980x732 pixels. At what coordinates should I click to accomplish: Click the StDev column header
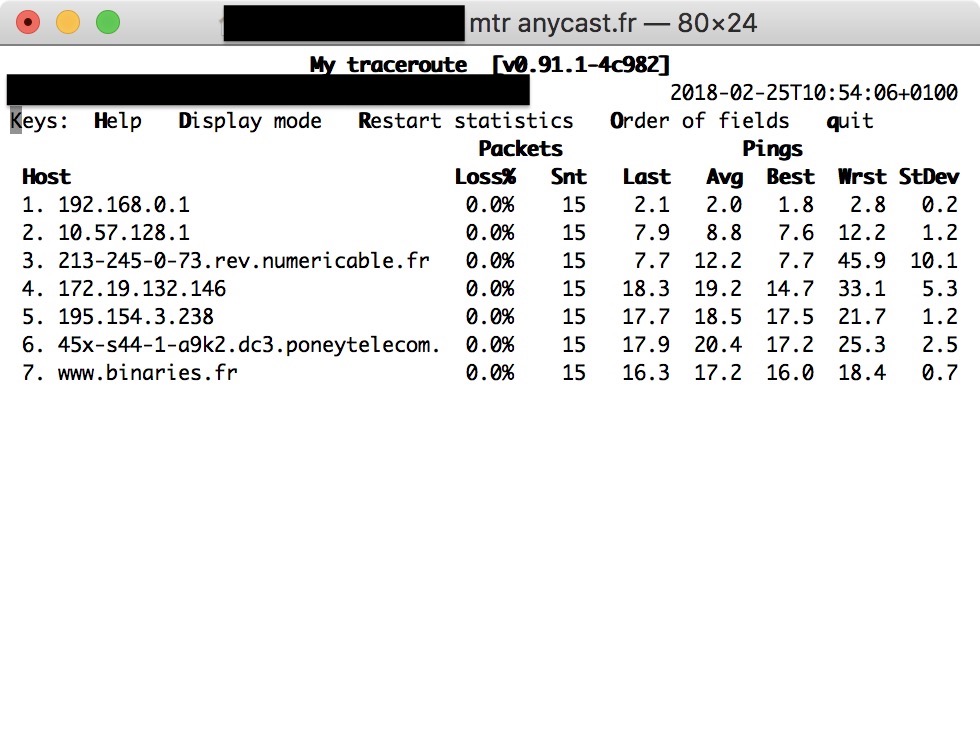coord(929,177)
